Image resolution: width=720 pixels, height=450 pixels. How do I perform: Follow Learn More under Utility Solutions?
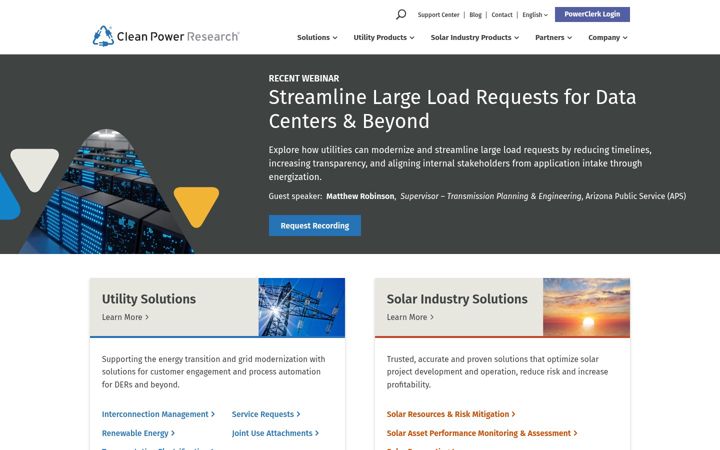click(x=125, y=317)
